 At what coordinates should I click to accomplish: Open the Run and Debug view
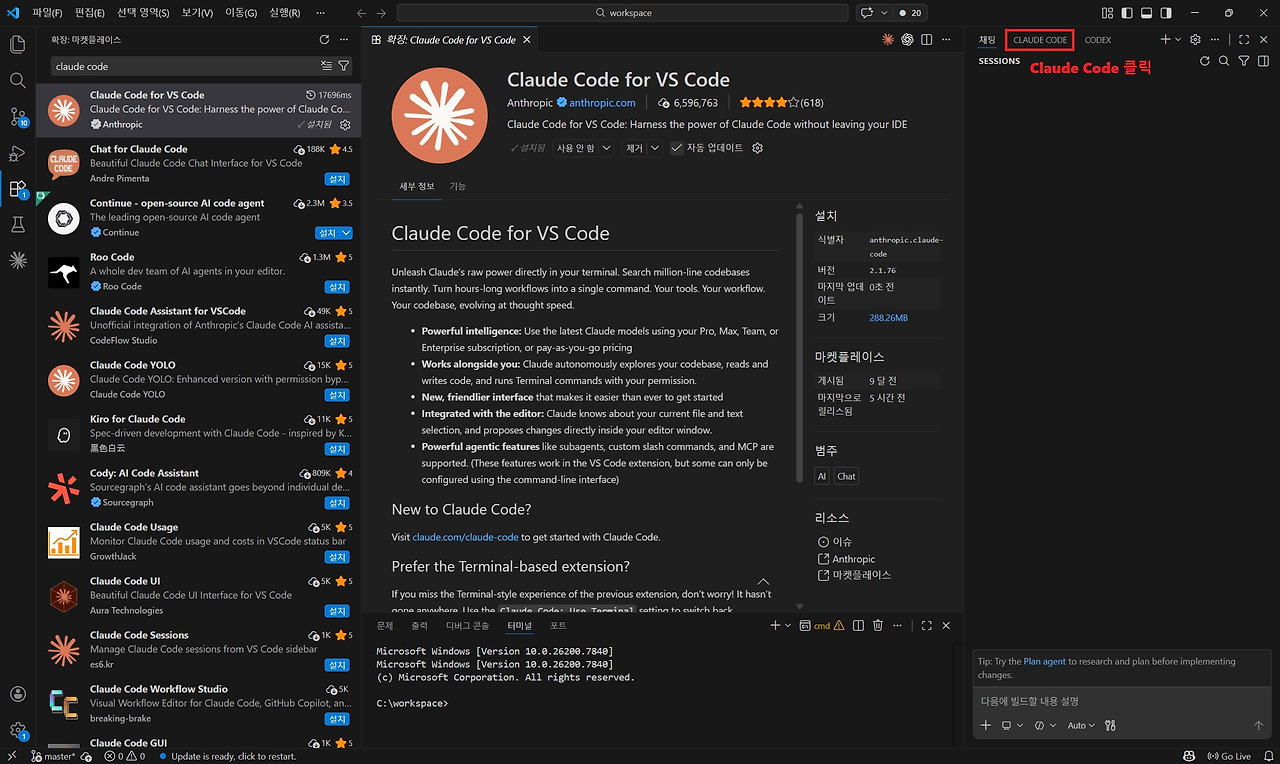click(17, 153)
